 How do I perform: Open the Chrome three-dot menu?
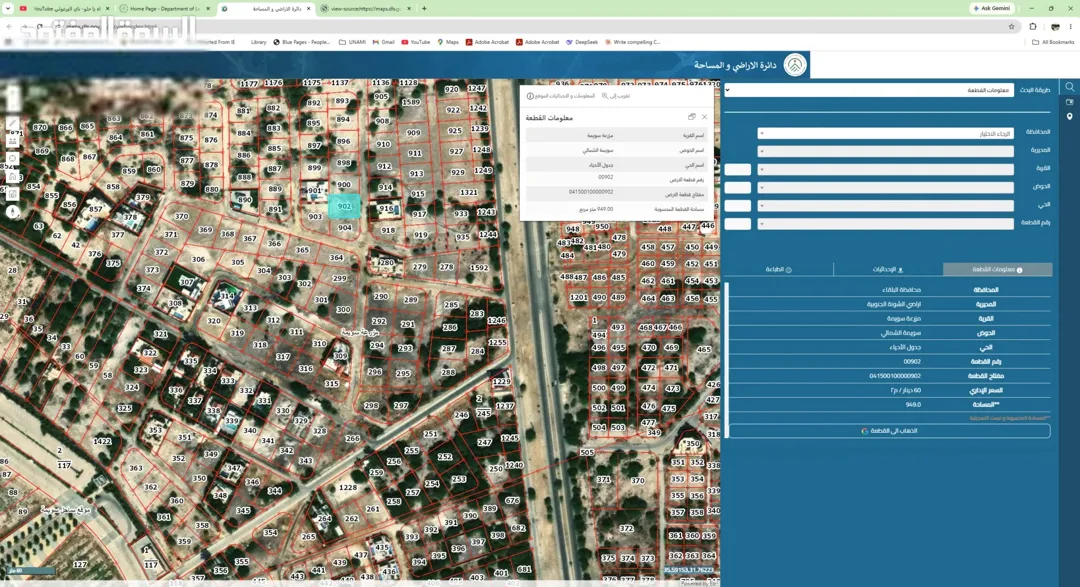coord(1070,27)
